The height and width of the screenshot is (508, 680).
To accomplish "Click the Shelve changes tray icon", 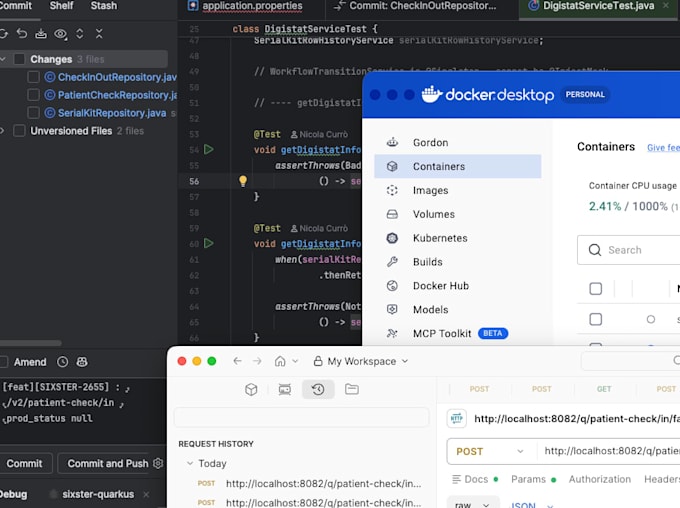I will point(41,33).
